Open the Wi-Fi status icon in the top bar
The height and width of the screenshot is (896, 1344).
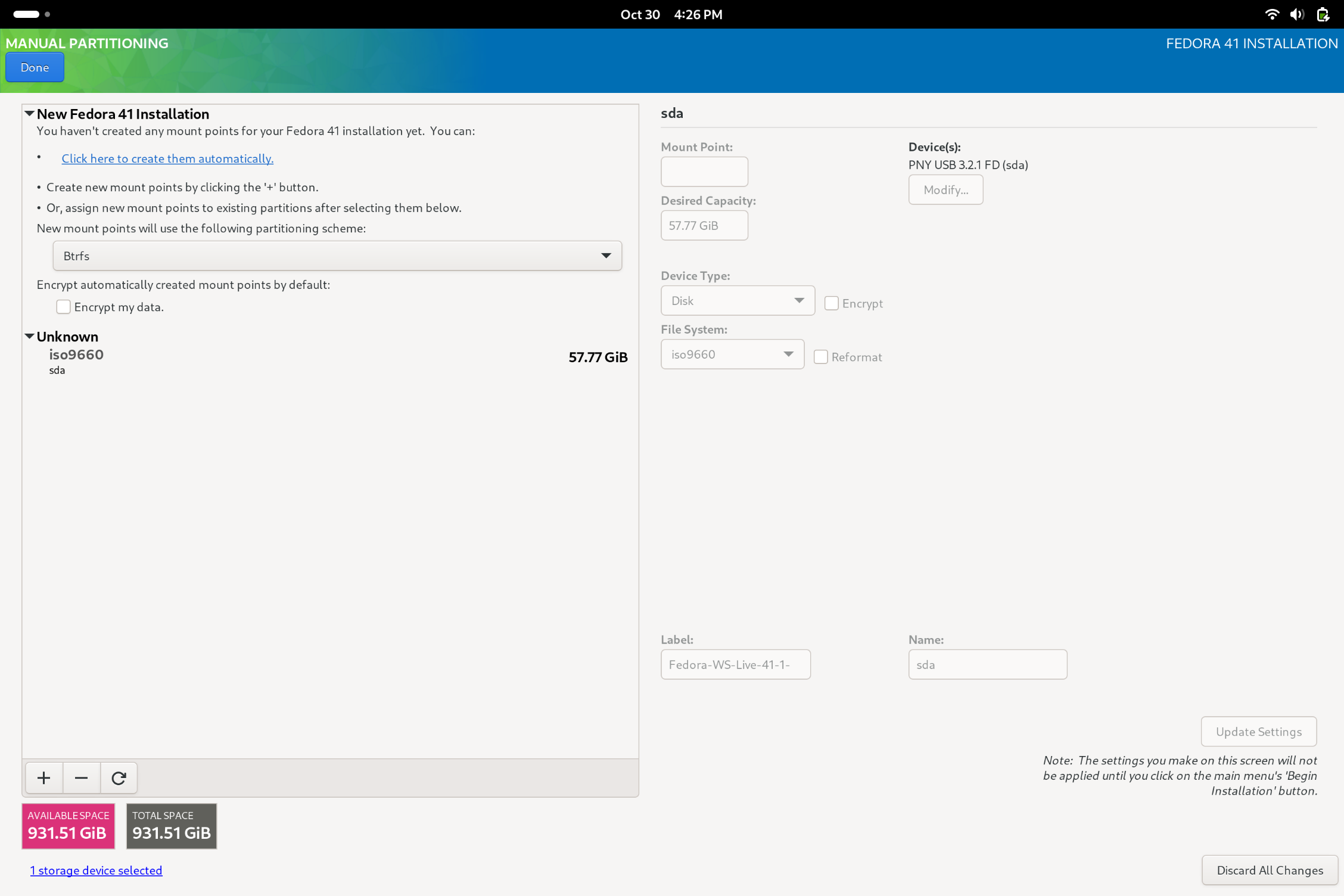point(1271,14)
